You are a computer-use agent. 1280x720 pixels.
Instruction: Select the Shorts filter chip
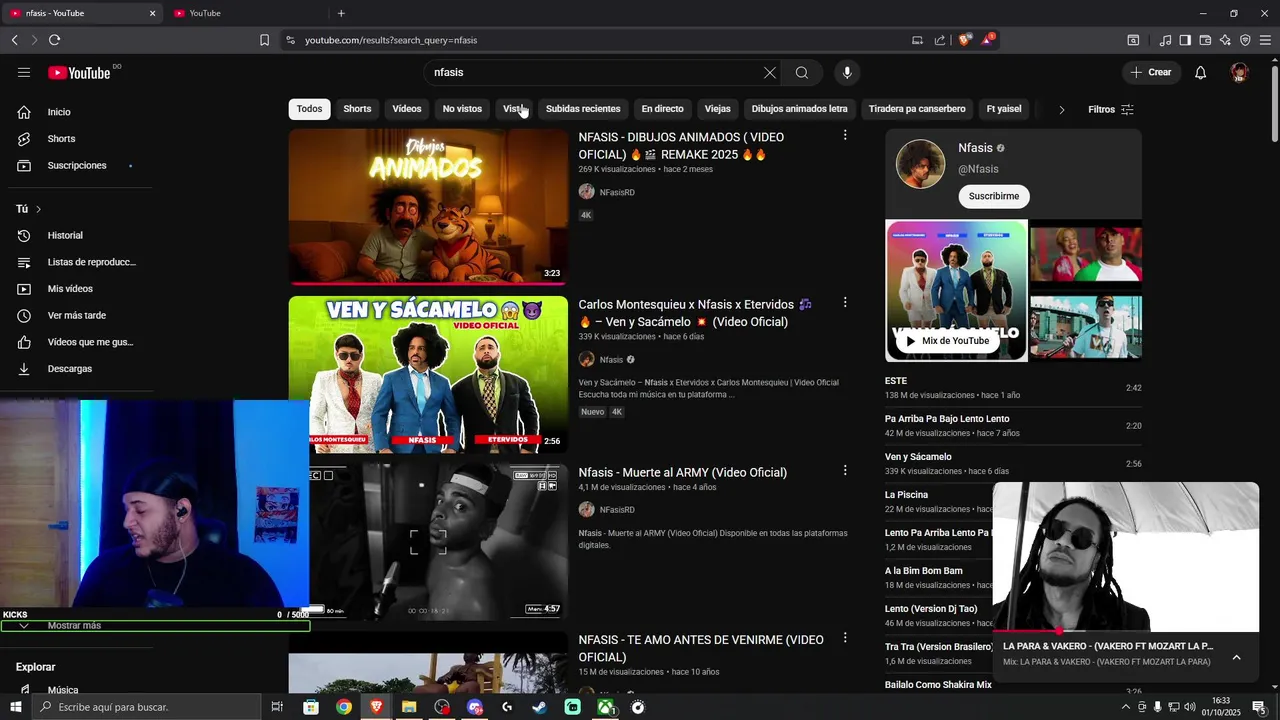[357, 109]
